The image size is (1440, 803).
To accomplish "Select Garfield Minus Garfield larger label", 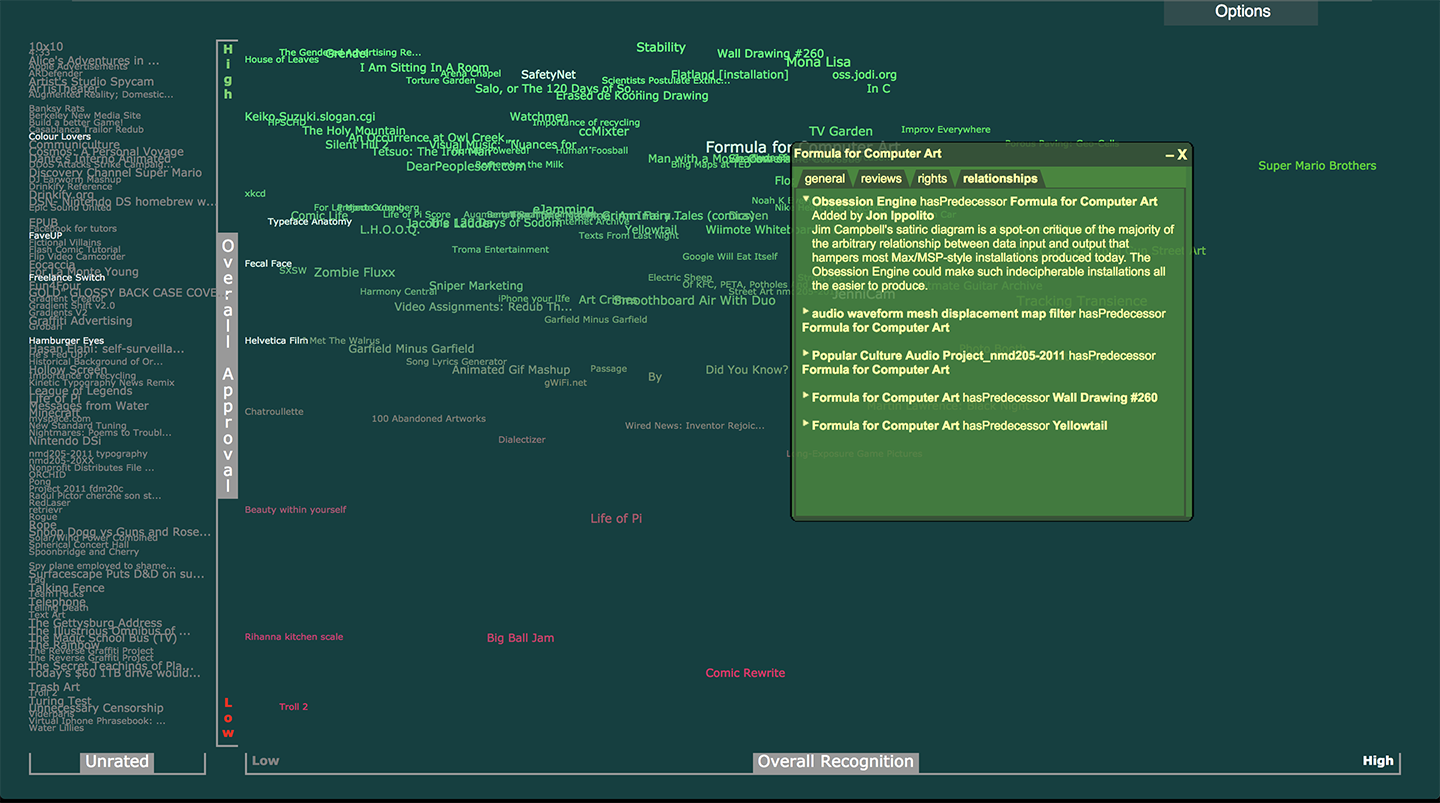I will [411, 349].
